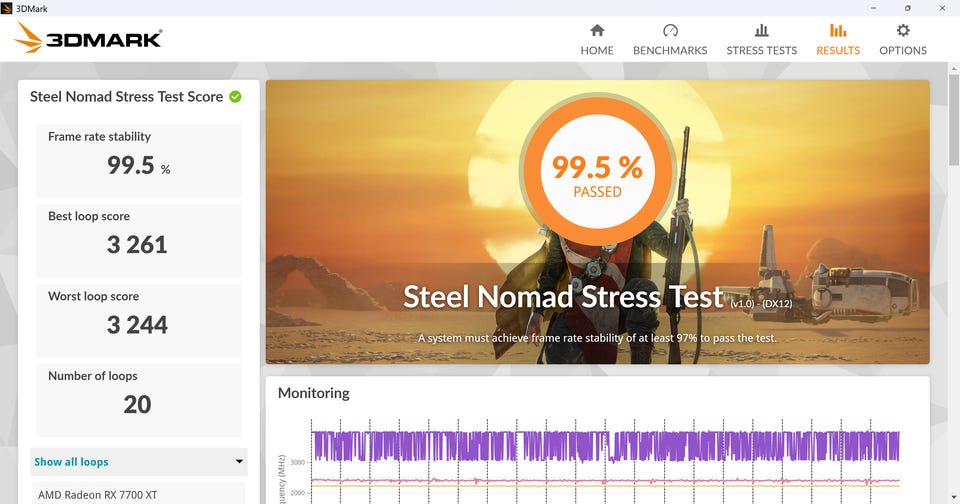The image size is (960, 504).
Task: Click the Worst loop score card
Action: pos(139,320)
